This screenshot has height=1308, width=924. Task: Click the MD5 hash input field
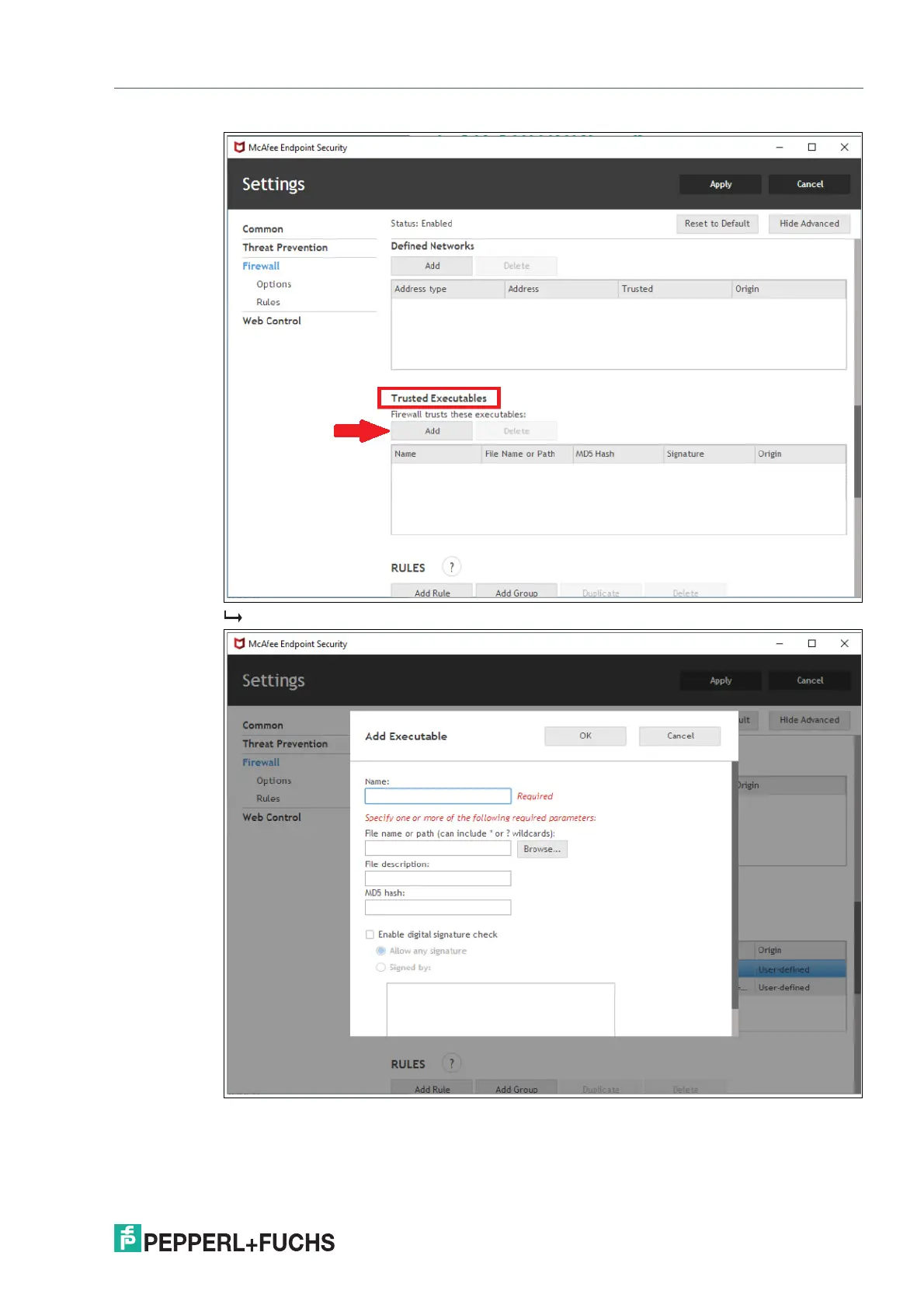(x=438, y=907)
